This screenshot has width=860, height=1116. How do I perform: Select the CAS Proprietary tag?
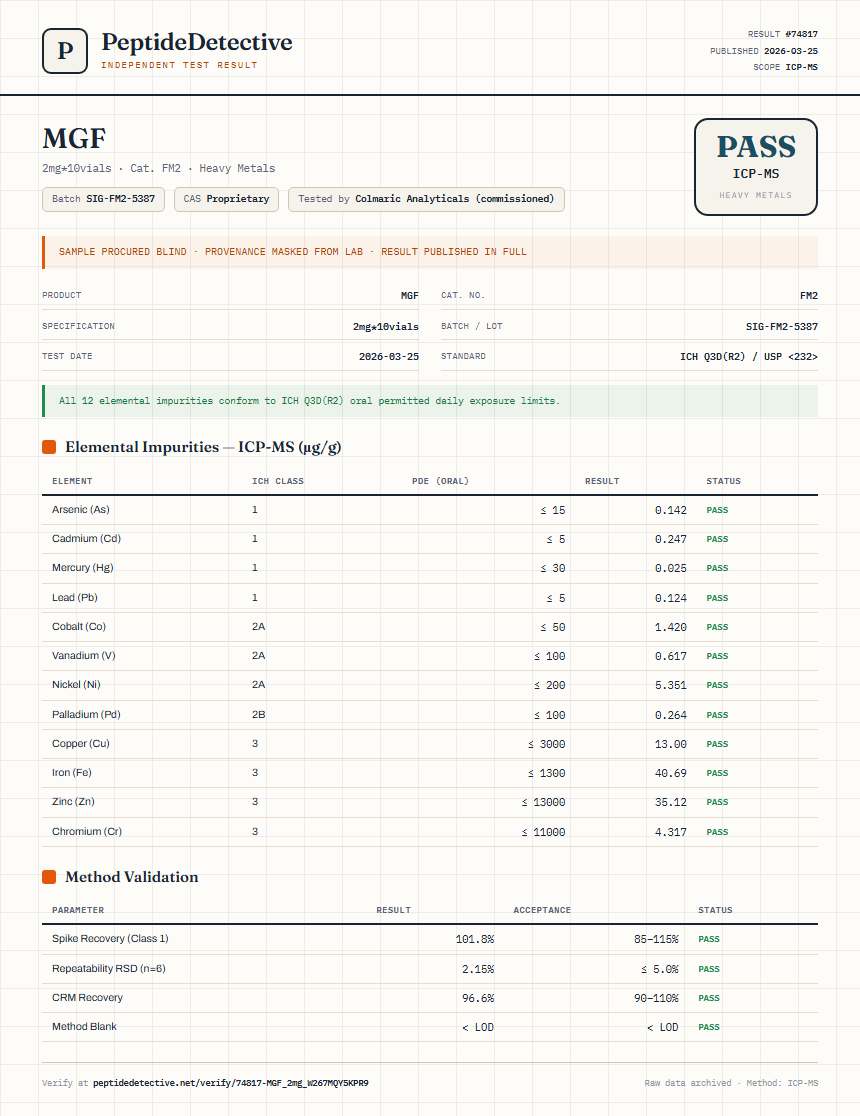[x=226, y=199]
